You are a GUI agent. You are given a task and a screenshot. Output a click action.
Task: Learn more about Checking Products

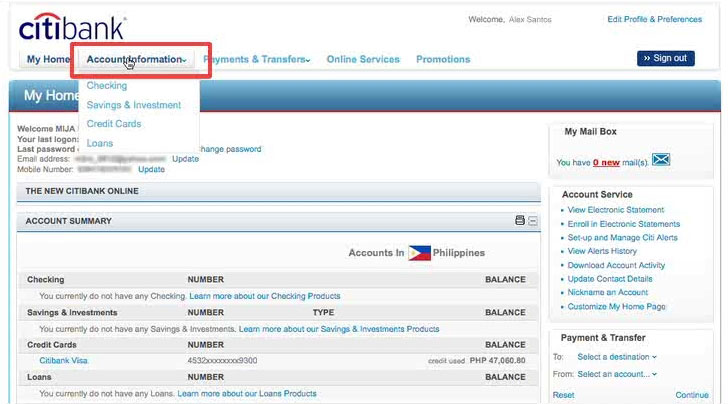coord(265,296)
